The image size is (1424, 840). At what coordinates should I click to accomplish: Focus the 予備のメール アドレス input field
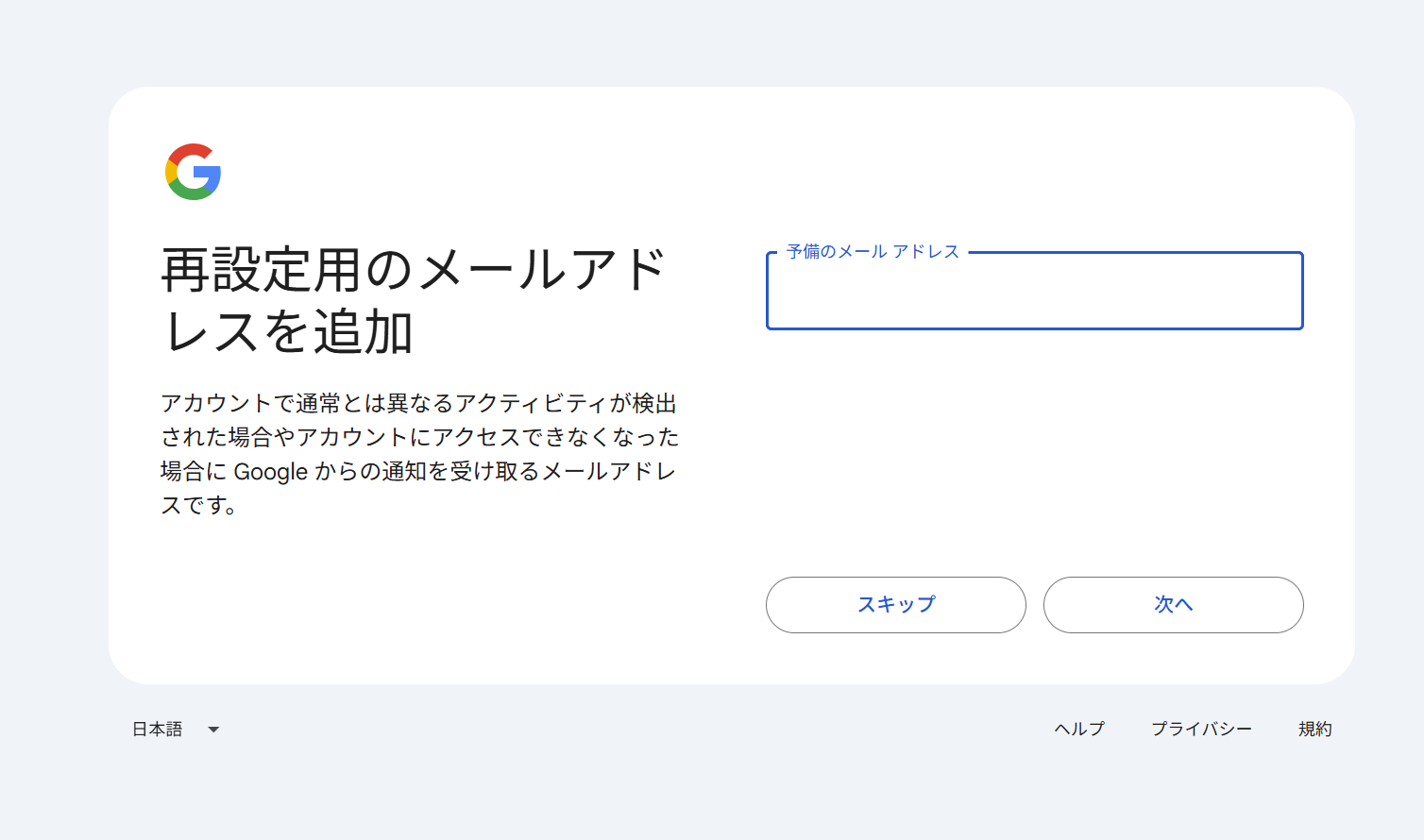(1035, 291)
